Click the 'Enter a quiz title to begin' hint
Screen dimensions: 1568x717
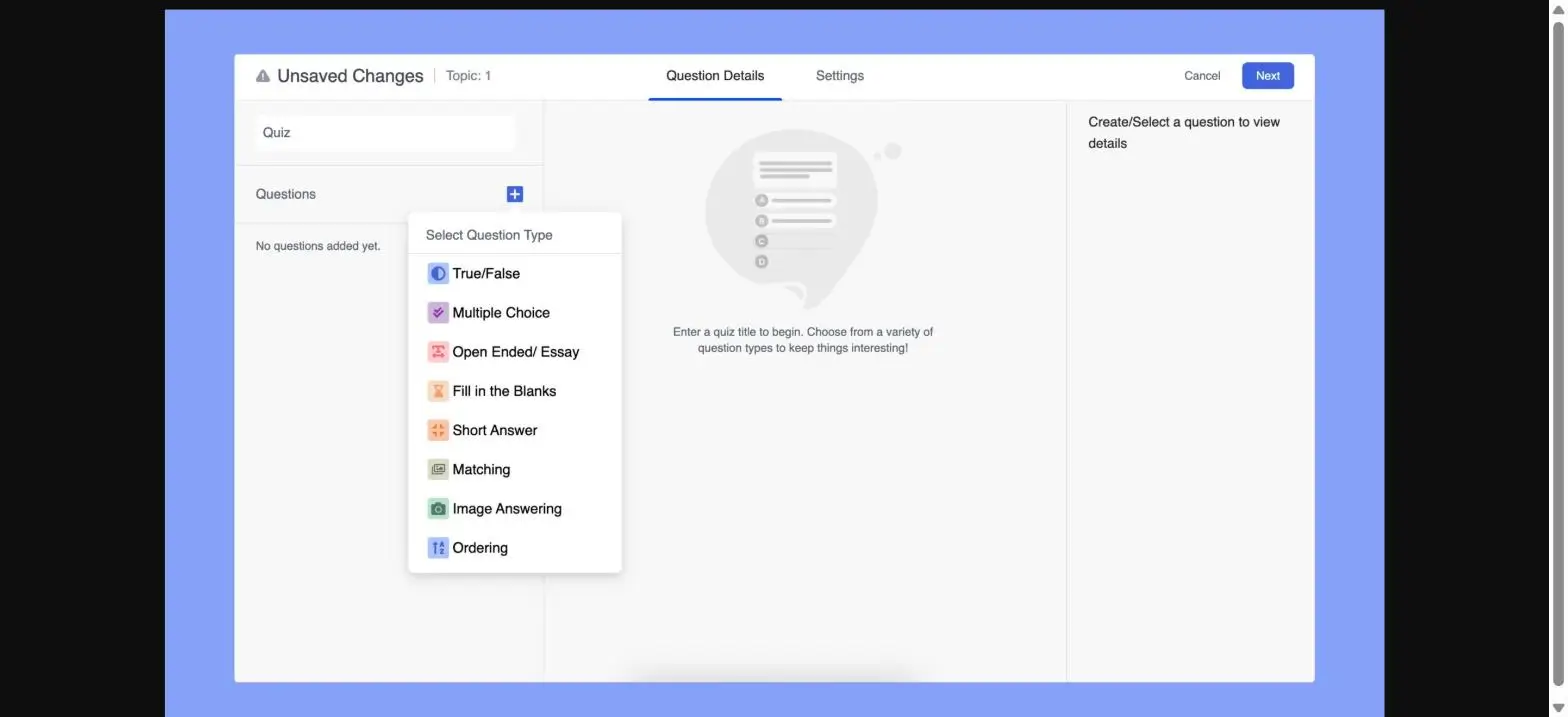[803, 340]
